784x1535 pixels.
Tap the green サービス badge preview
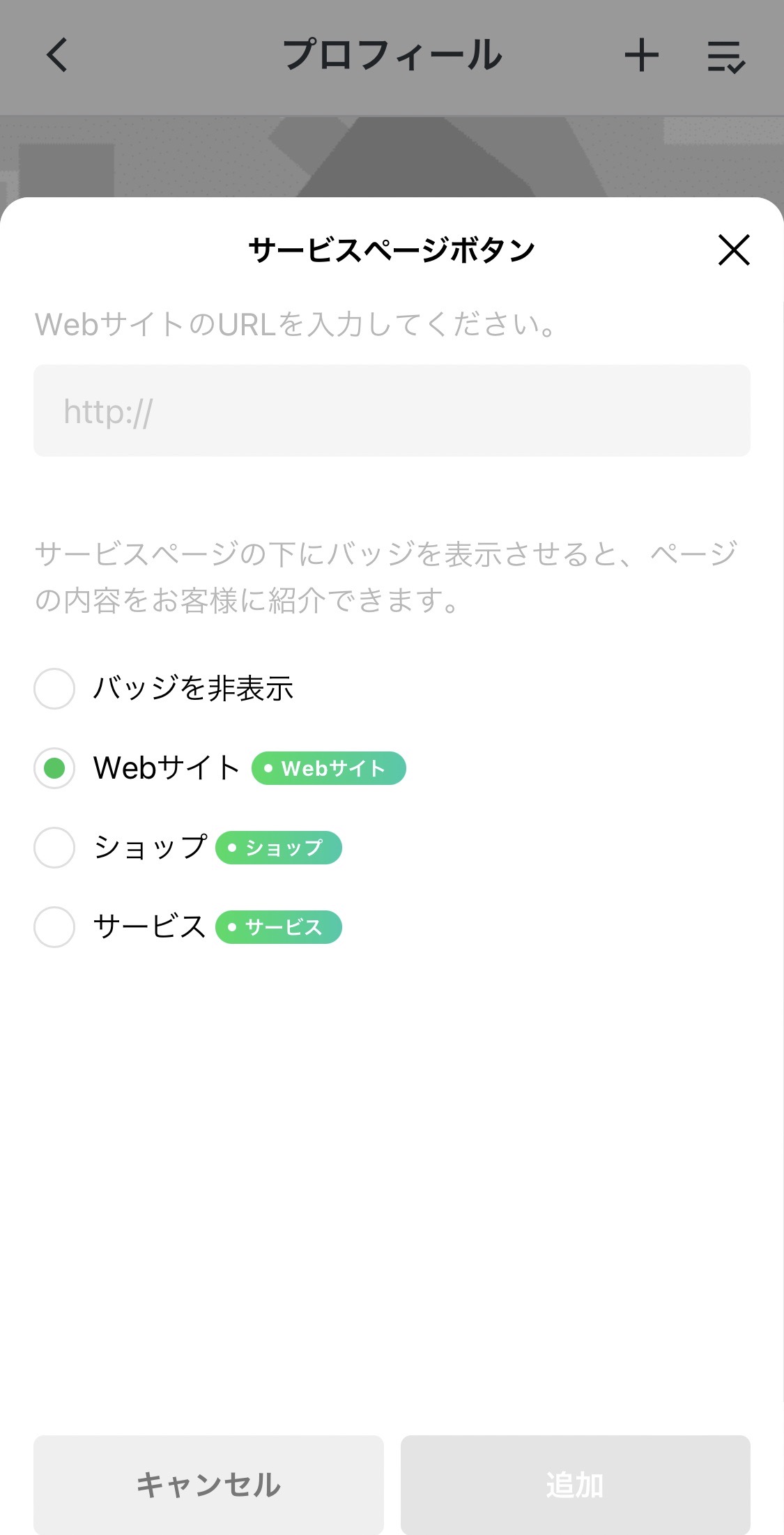click(278, 927)
